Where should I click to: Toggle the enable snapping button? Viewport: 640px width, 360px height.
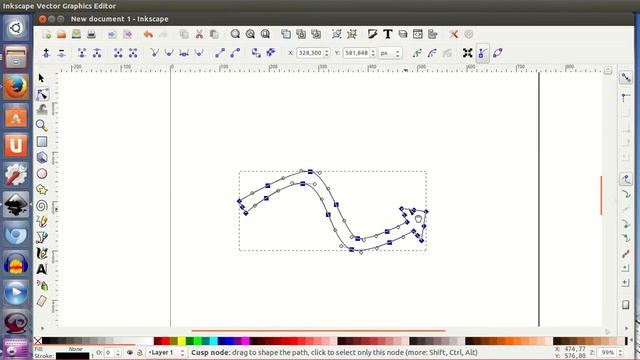click(x=626, y=78)
